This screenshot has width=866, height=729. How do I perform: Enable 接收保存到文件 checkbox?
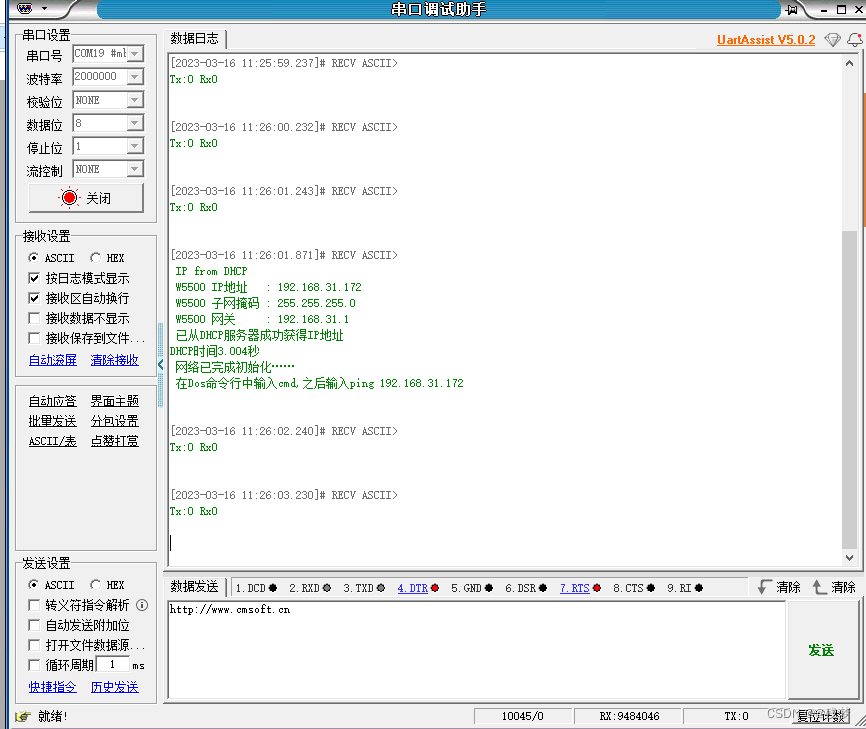point(34,338)
